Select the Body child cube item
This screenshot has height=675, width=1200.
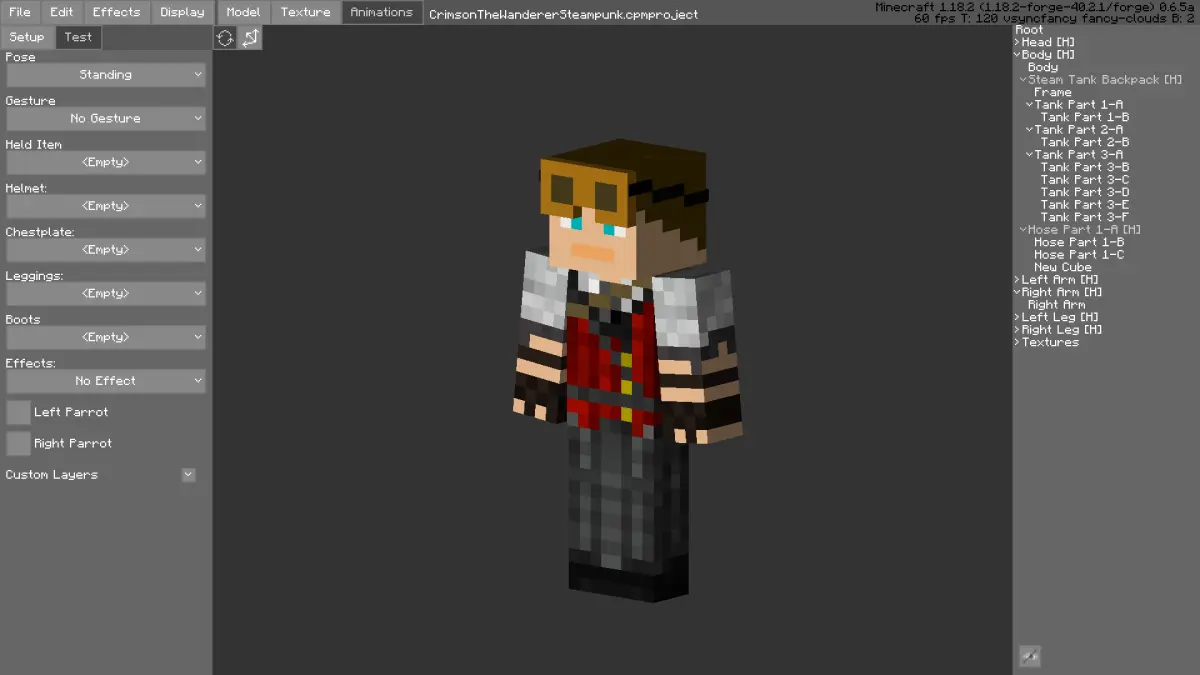1043,68
